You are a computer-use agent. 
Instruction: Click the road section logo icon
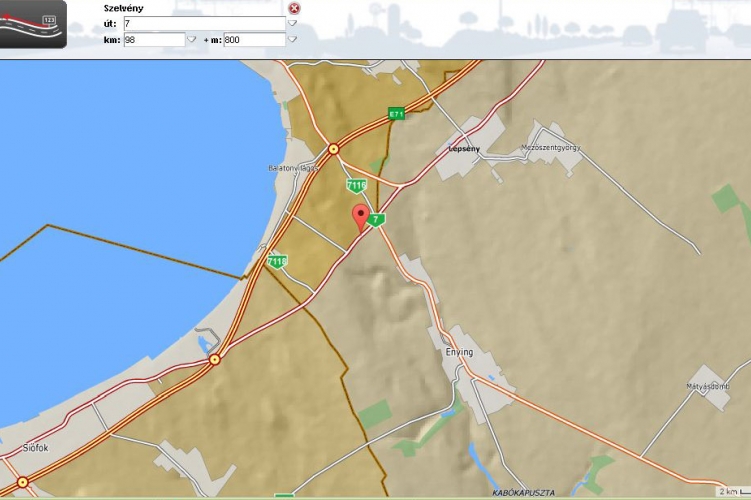(x=33, y=24)
